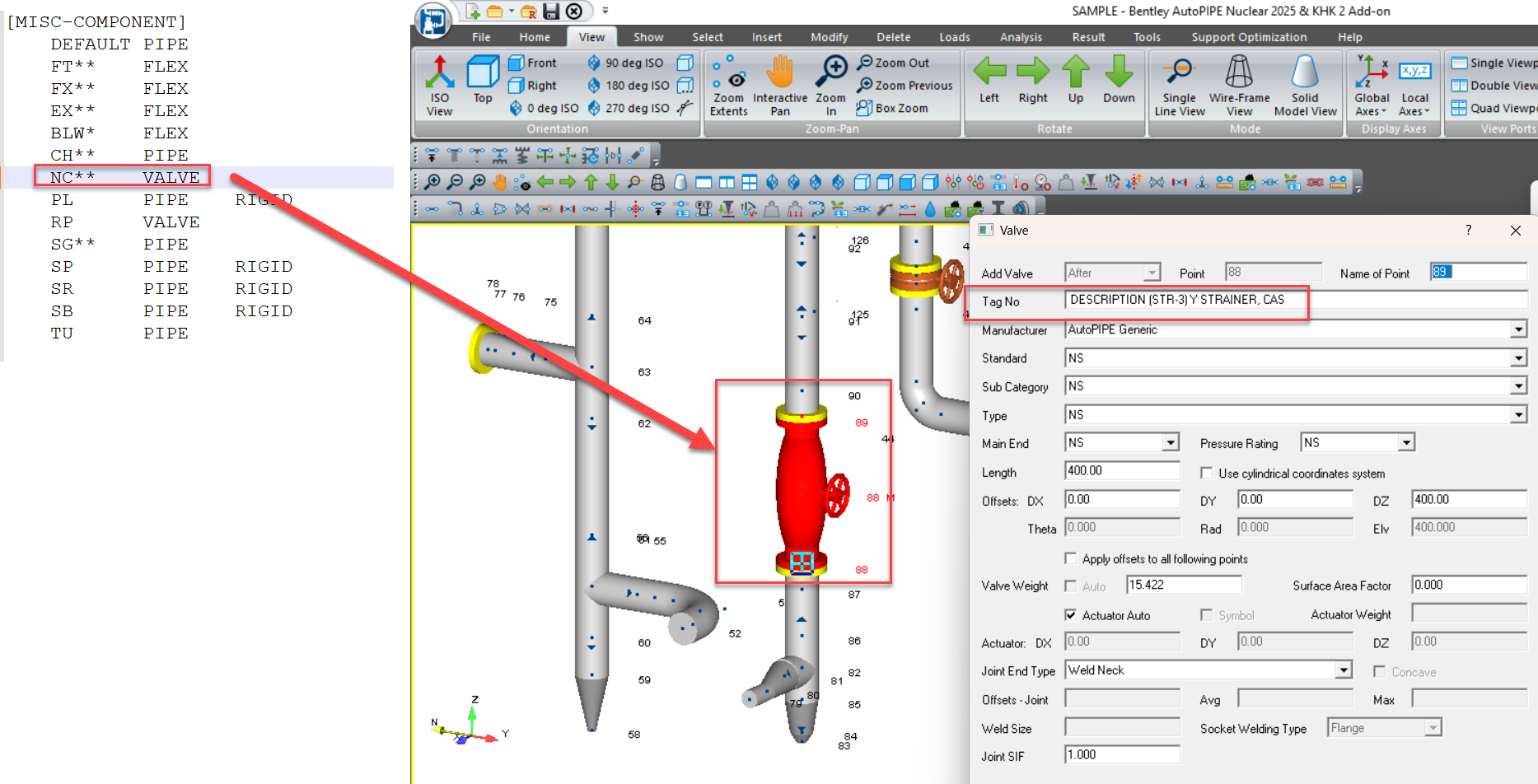Image resolution: width=1538 pixels, height=784 pixels.
Task: Select the RP VALVE text line
Action: click(124, 222)
